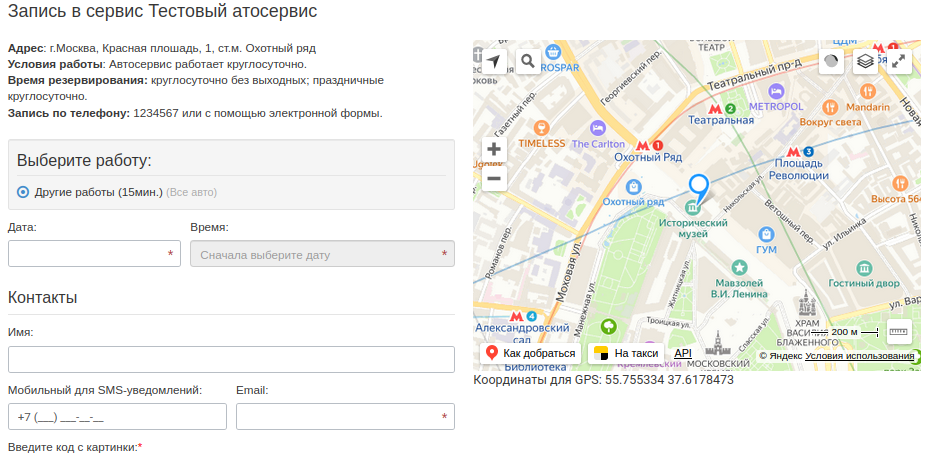Viewport: 931px width, 457px height.
Task: Click the Выберите работу heading
Action: pyautogui.click(x=84, y=161)
